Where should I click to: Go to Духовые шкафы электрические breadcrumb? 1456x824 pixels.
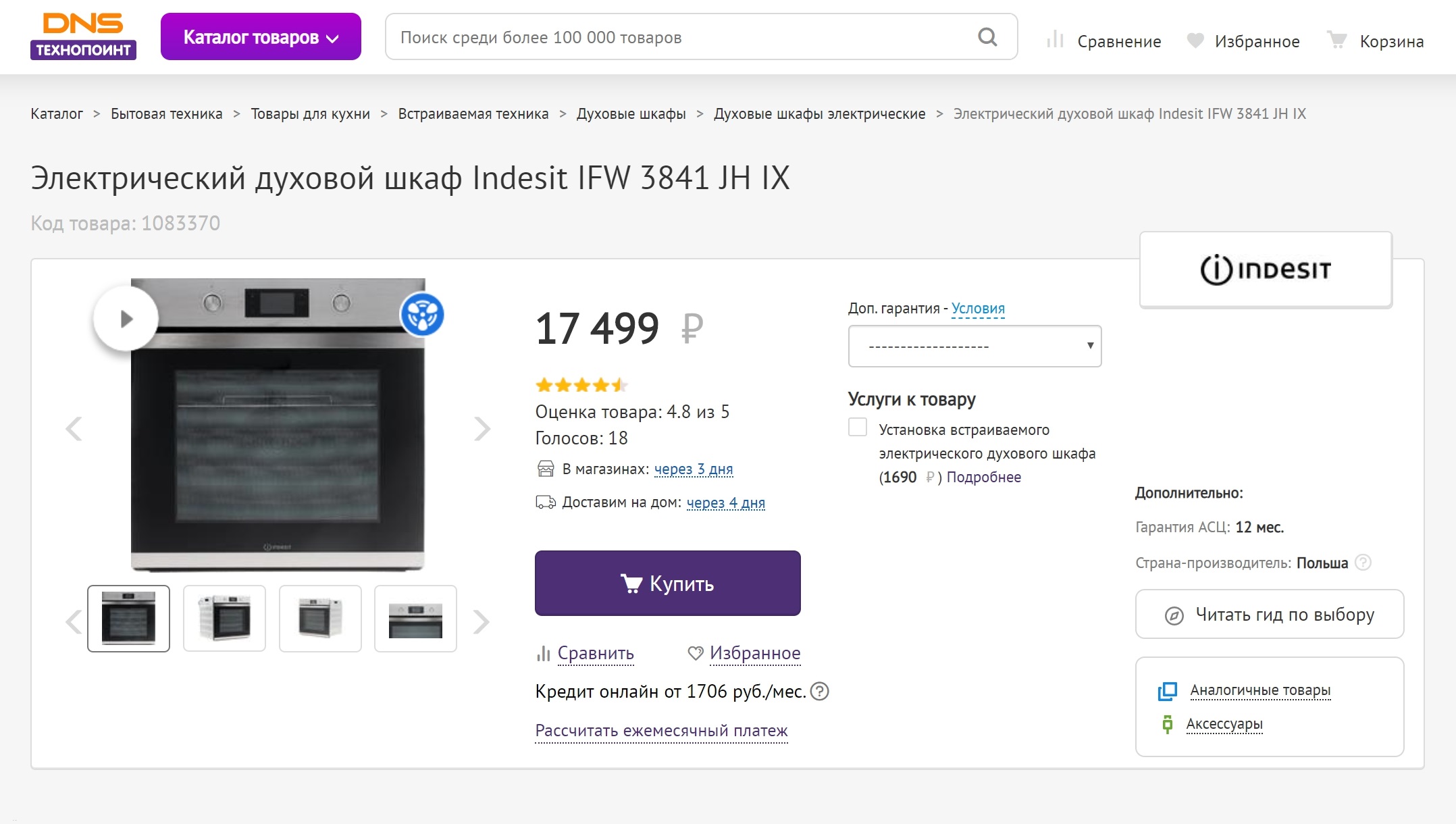point(820,113)
